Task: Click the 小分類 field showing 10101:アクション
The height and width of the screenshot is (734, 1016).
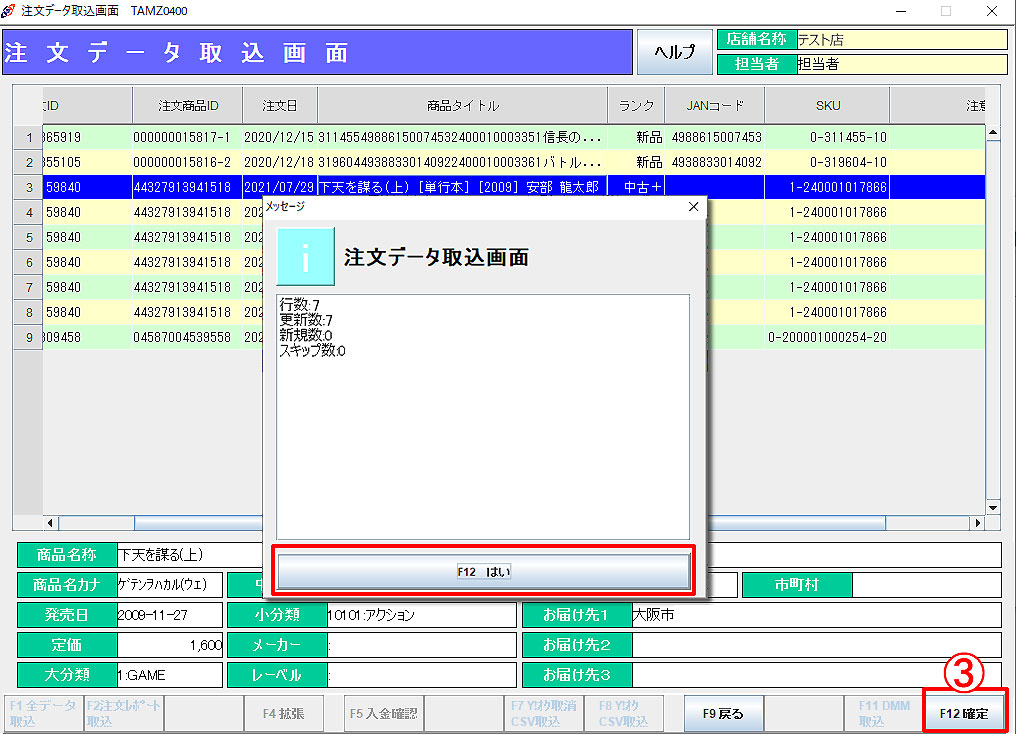Action: pos(420,615)
